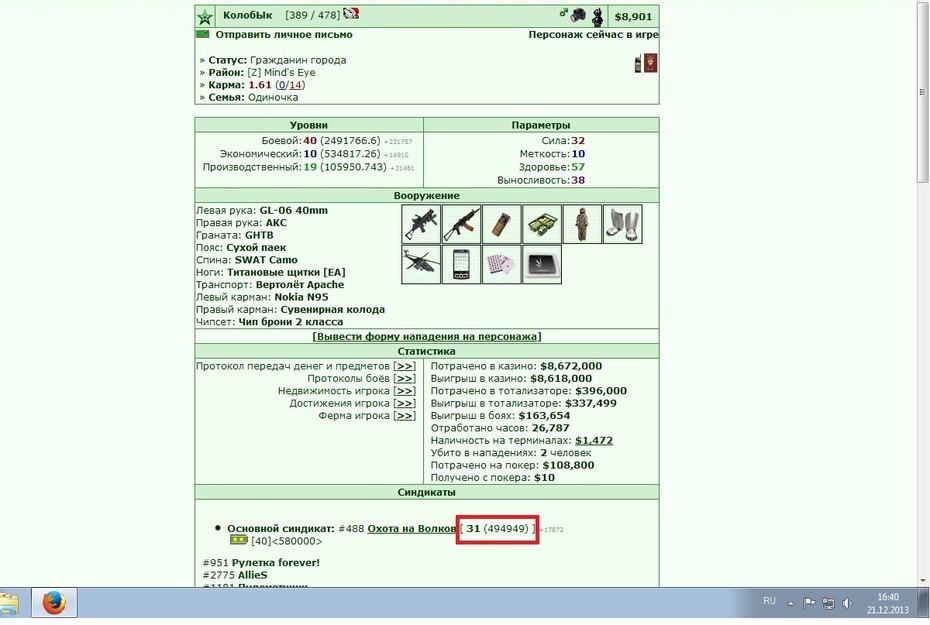Click the $8,901 money amount in header

click(633, 17)
